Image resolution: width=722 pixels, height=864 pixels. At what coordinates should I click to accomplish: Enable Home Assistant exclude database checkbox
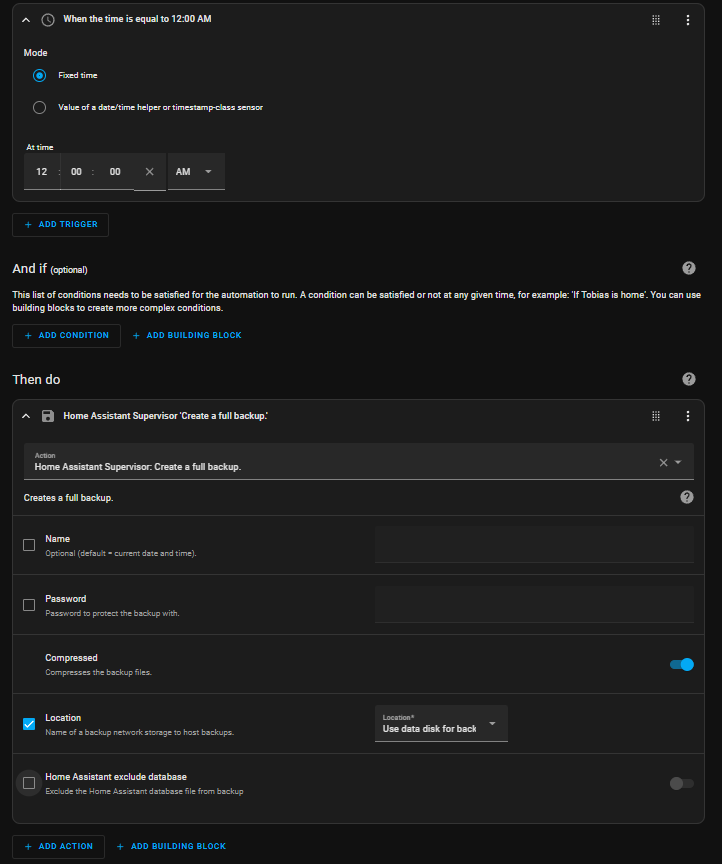coord(29,784)
